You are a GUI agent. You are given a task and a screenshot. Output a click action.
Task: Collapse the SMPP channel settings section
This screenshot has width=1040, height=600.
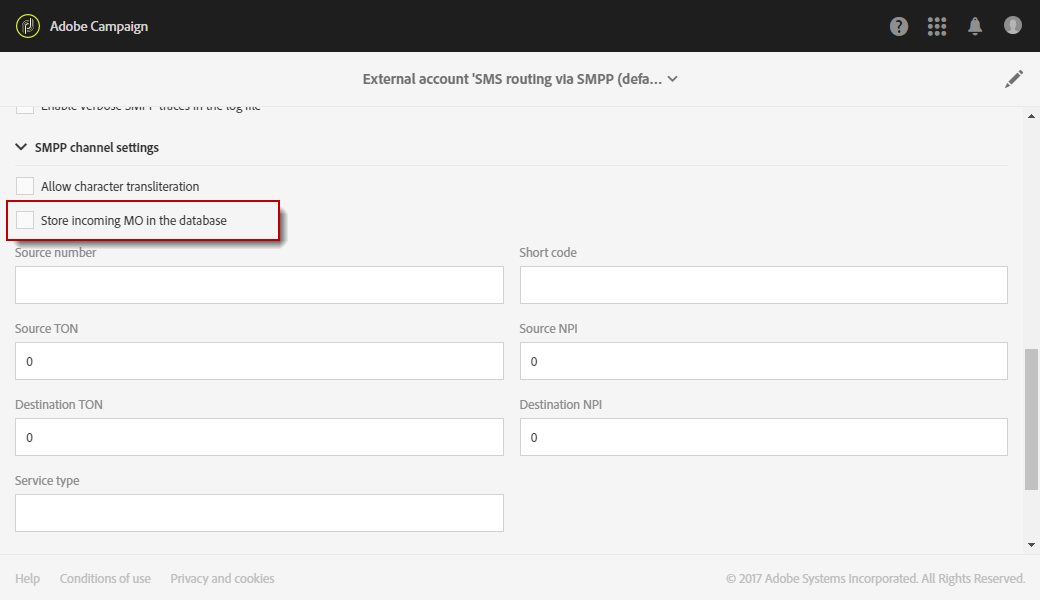pyautogui.click(x=22, y=147)
